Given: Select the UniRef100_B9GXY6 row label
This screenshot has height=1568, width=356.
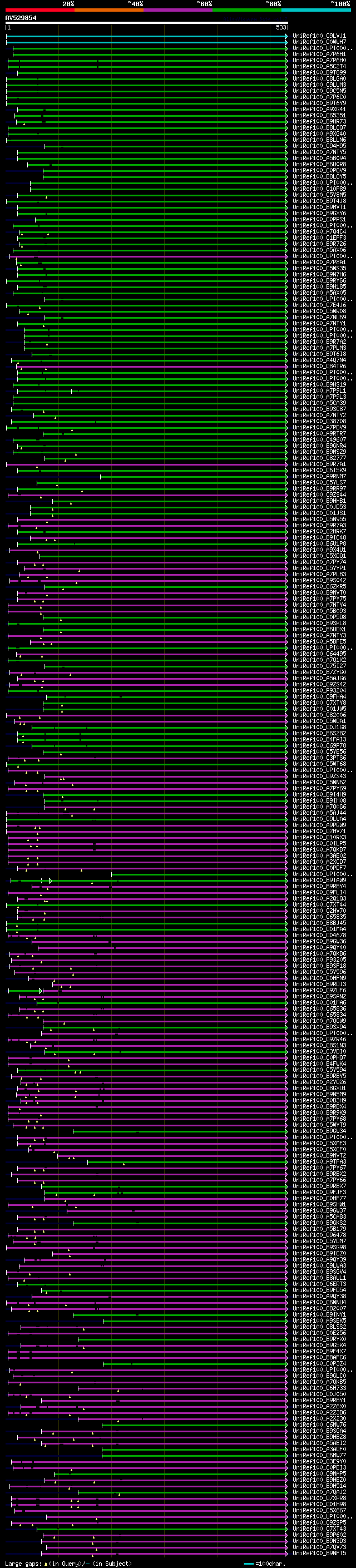Looking at the screenshot, I should pyautogui.click(x=319, y=213).
